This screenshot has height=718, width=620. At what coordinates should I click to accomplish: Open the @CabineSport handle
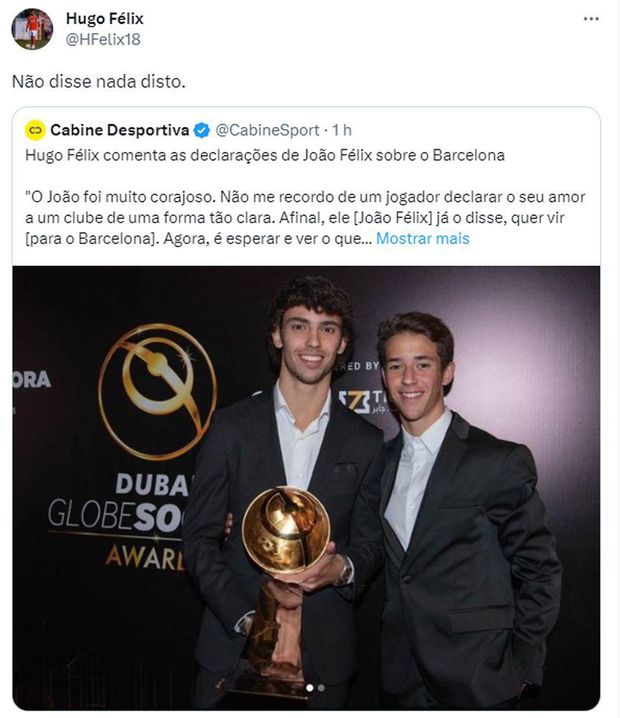[267, 131]
